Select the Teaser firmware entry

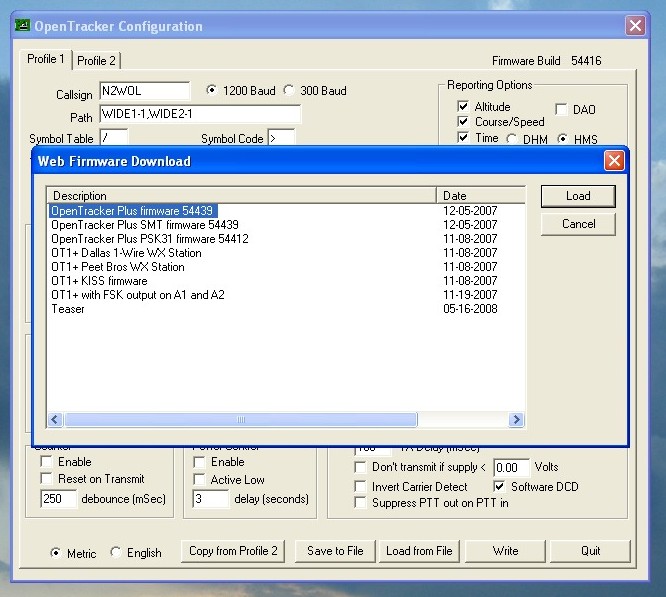(x=68, y=309)
